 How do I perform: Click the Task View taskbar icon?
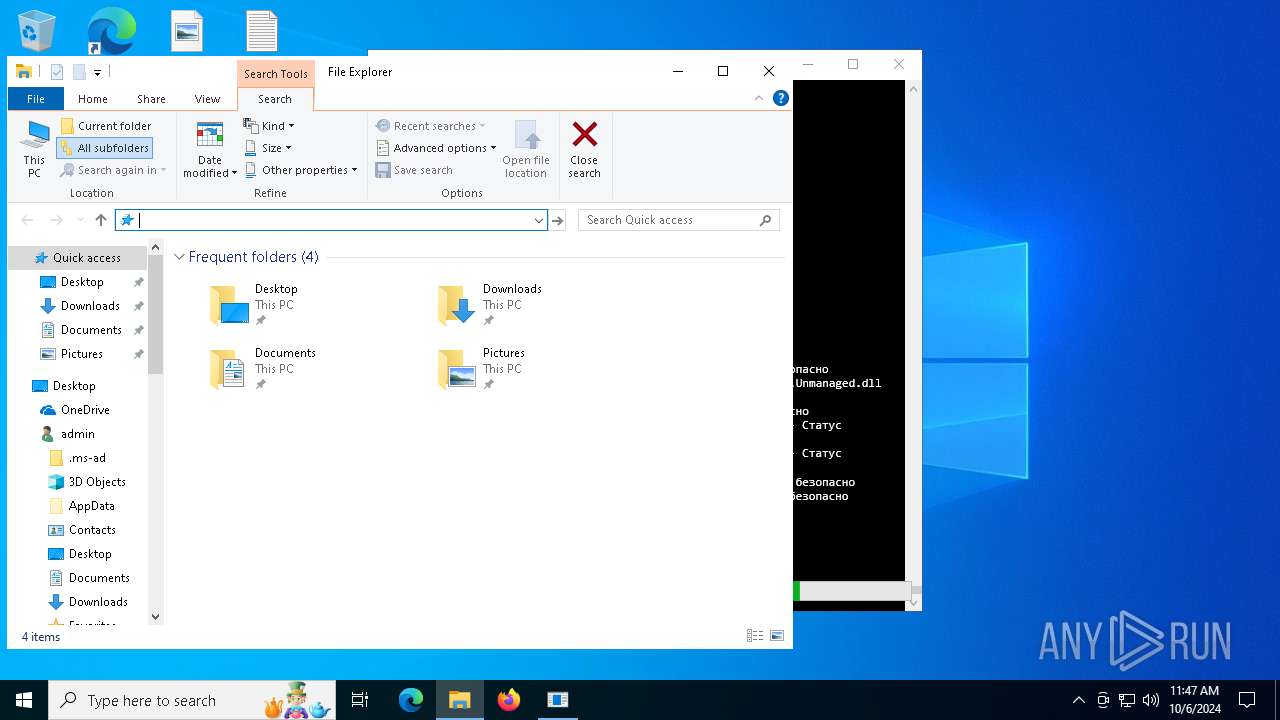coord(360,700)
